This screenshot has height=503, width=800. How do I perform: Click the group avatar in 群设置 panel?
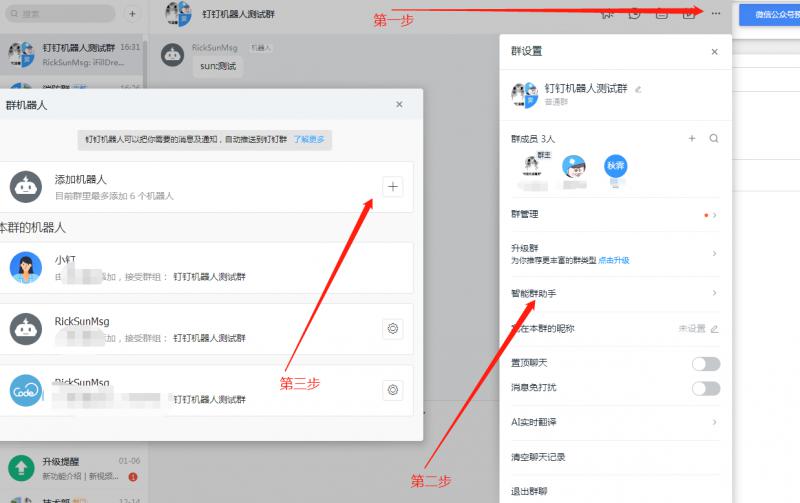coord(524,95)
